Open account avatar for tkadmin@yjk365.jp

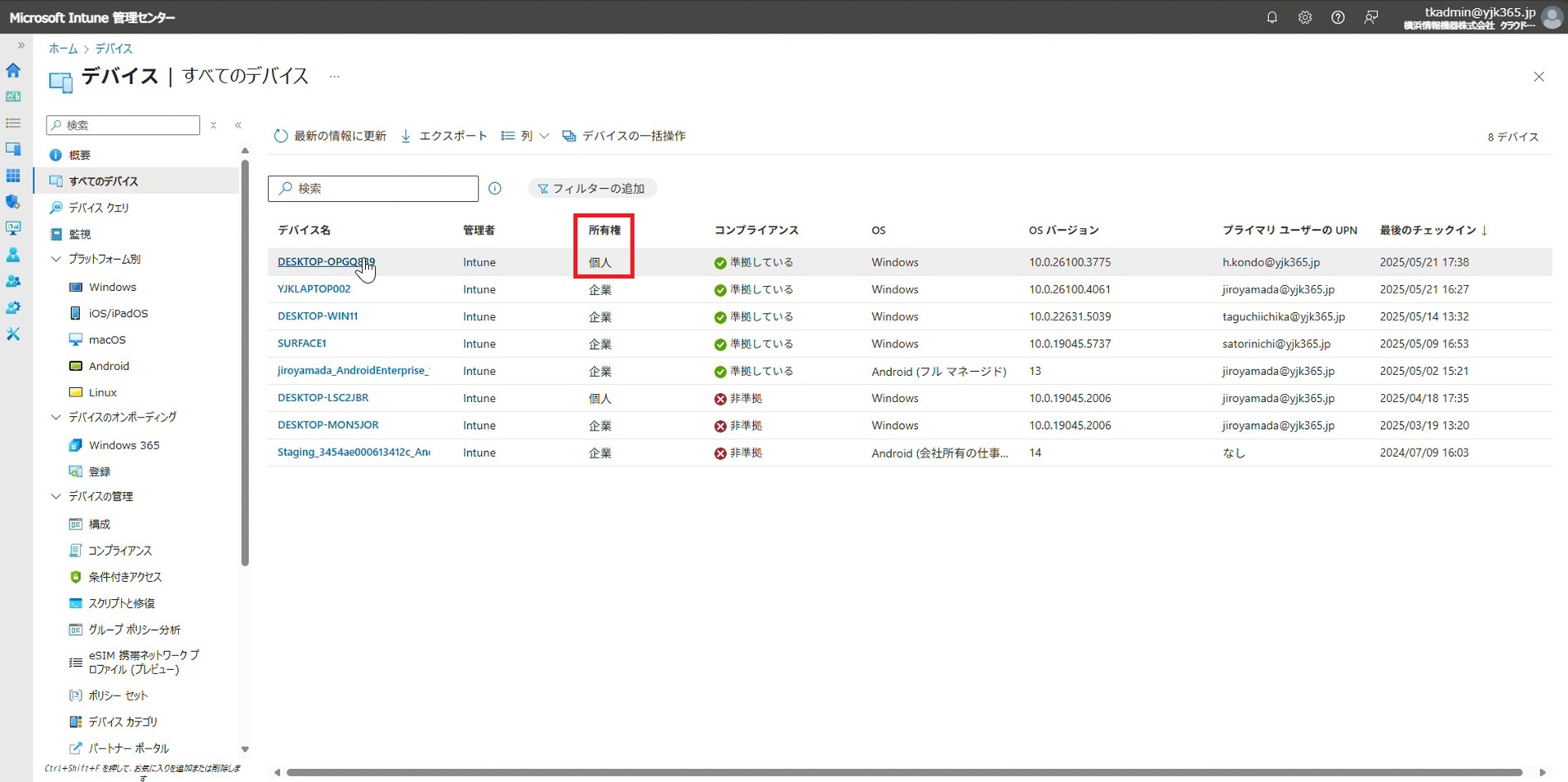tap(1552, 17)
